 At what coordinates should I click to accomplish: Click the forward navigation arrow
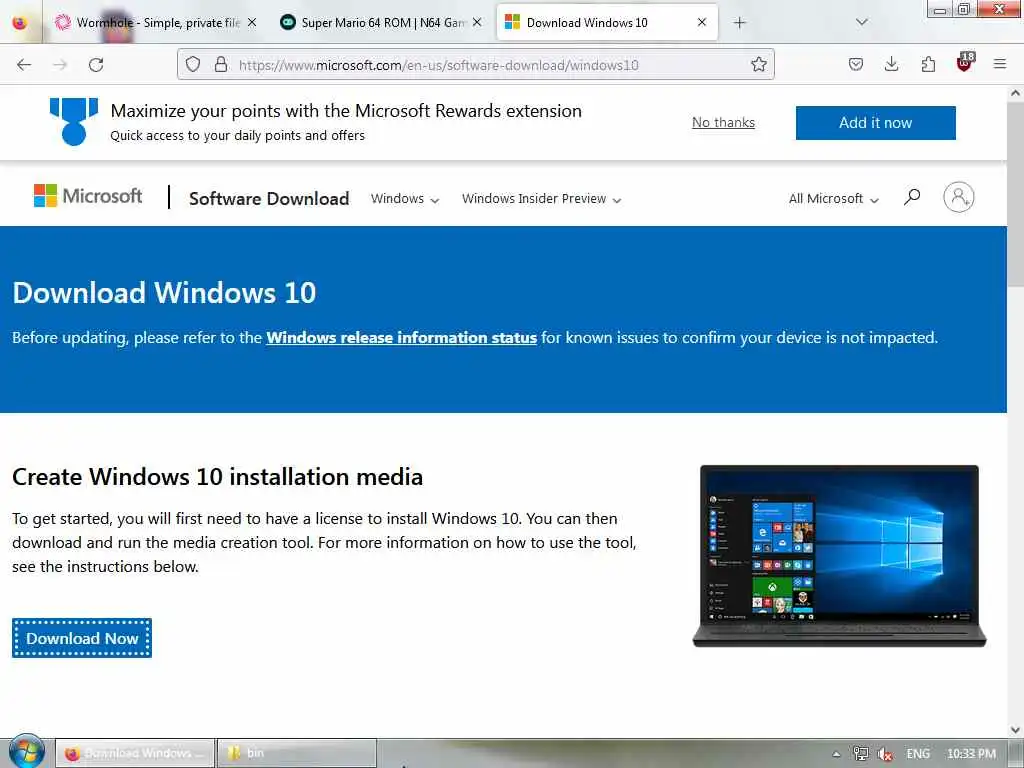tap(60, 65)
